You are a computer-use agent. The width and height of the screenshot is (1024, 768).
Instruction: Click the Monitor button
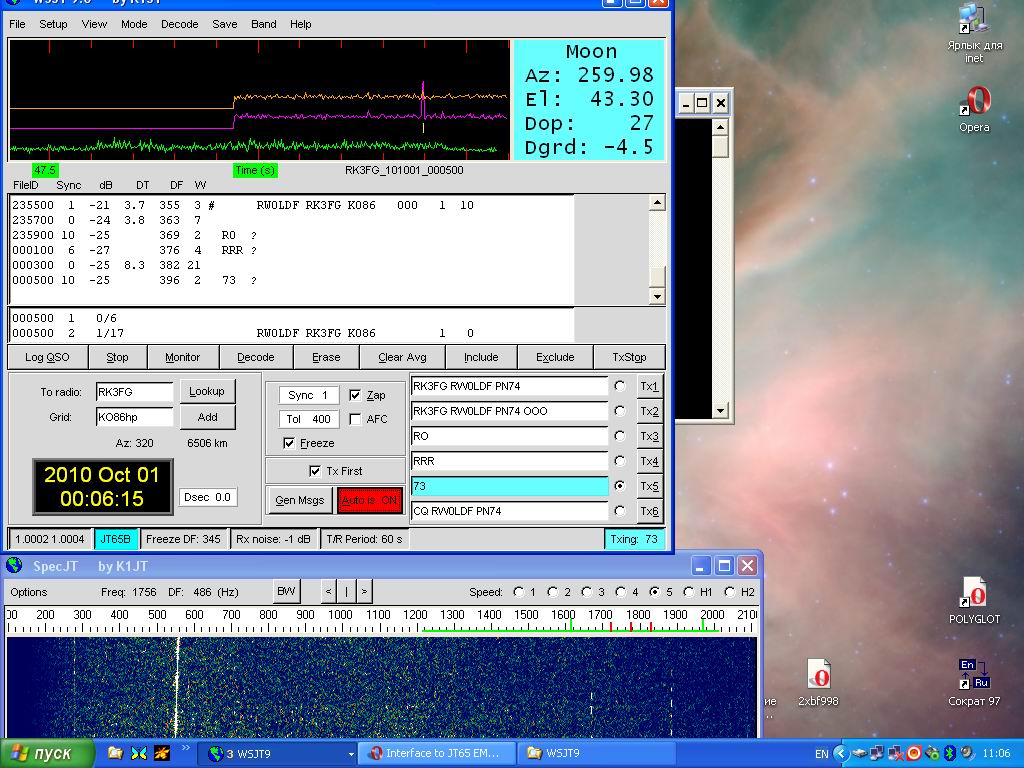tap(183, 357)
